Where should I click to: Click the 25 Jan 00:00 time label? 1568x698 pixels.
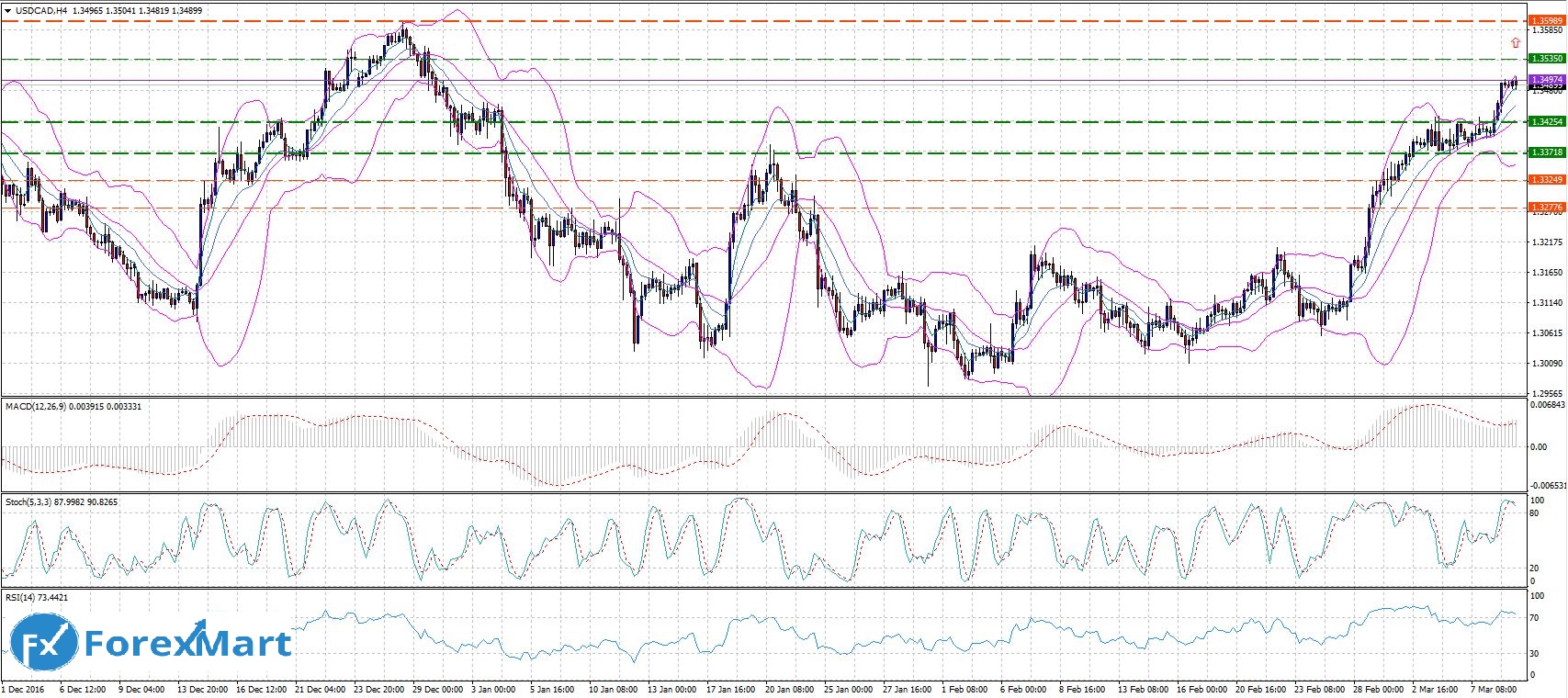click(x=849, y=689)
